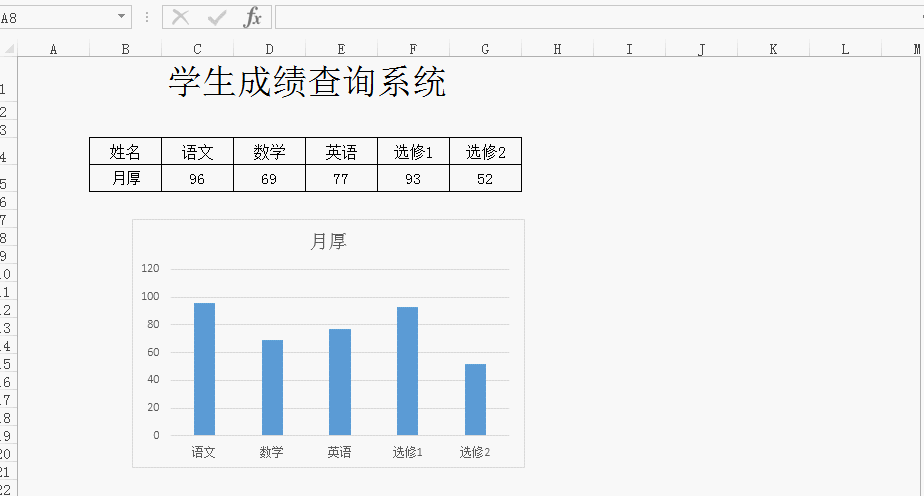924x496 pixels.
Task: Click the Cancel X icon in formula bar
Action: point(180,18)
